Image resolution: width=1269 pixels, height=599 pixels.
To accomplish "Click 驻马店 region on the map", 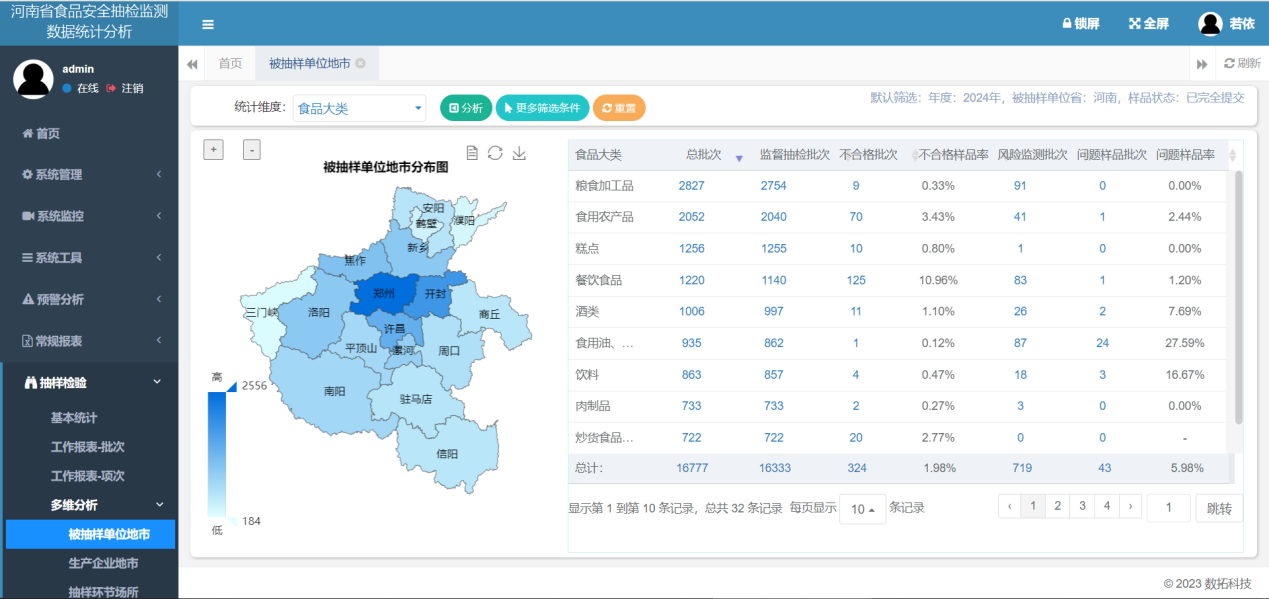I will point(414,398).
